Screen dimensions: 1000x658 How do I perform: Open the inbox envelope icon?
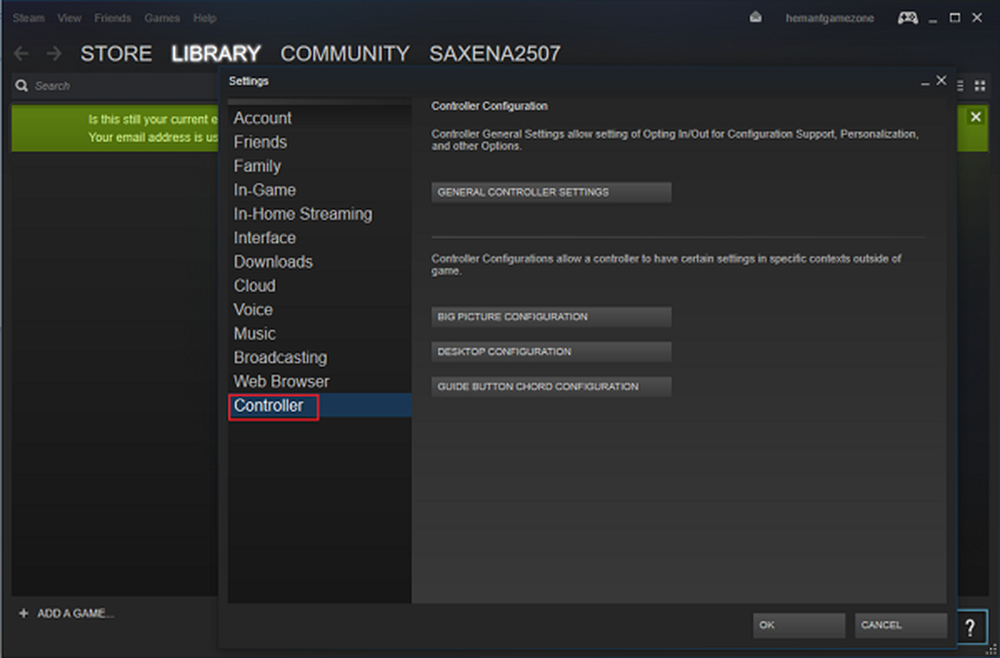(756, 18)
